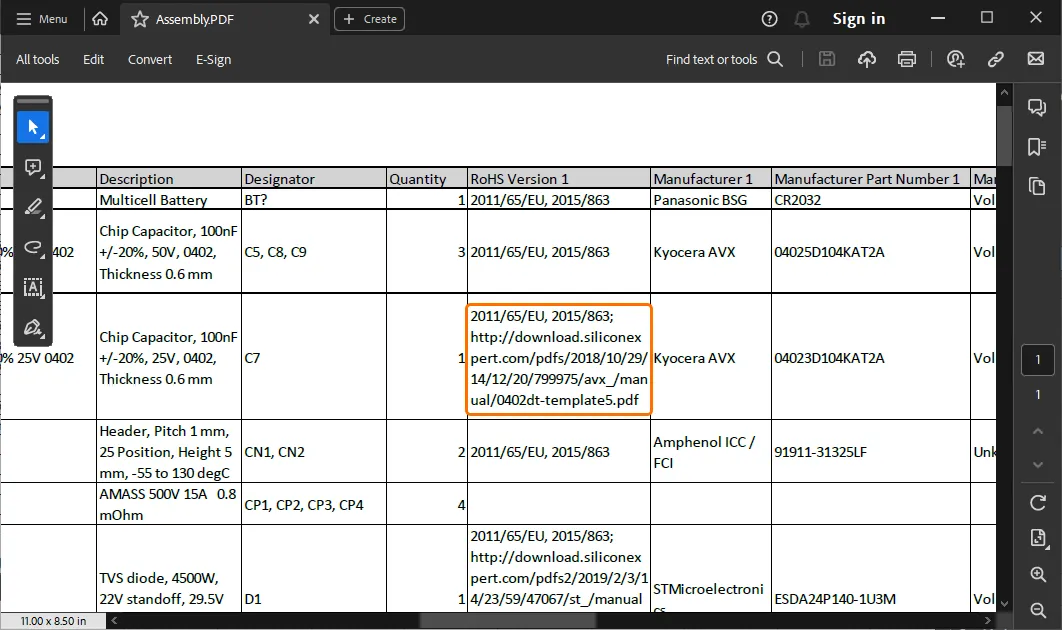Click the Sign in button
Image resolution: width=1062 pixels, height=630 pixels.
858,19
